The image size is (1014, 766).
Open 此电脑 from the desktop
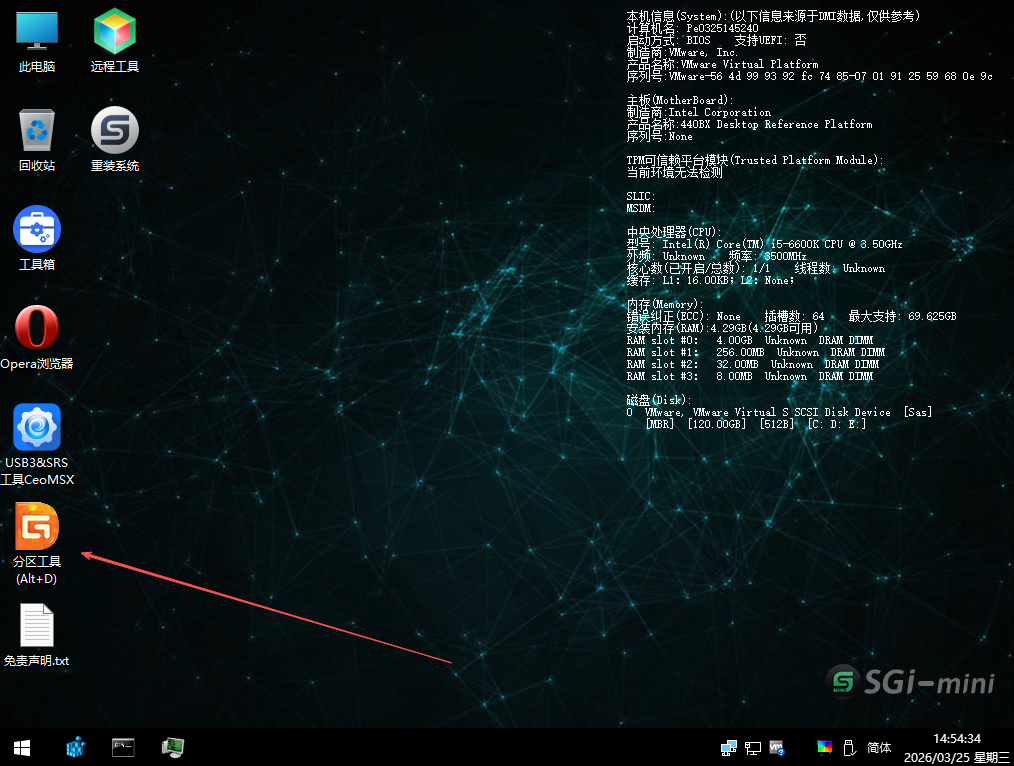tap(36, 40)
